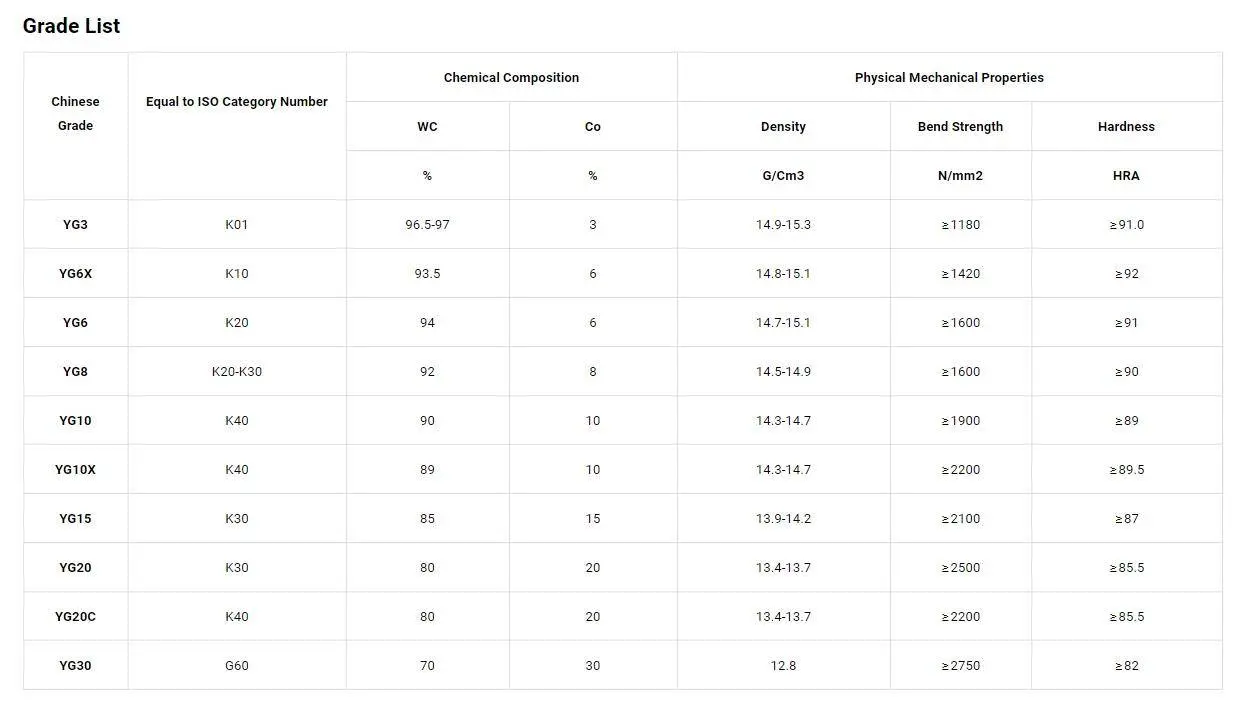Click the YG3 grade row label
The image size is (1244, 703).
(x=76, y=224)
